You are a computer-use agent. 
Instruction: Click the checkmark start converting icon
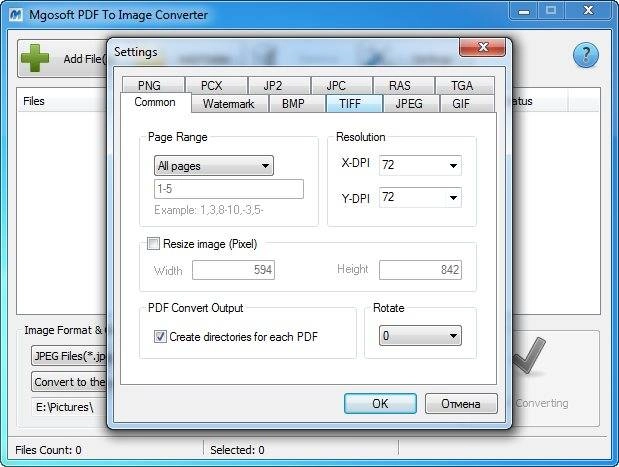529,356
